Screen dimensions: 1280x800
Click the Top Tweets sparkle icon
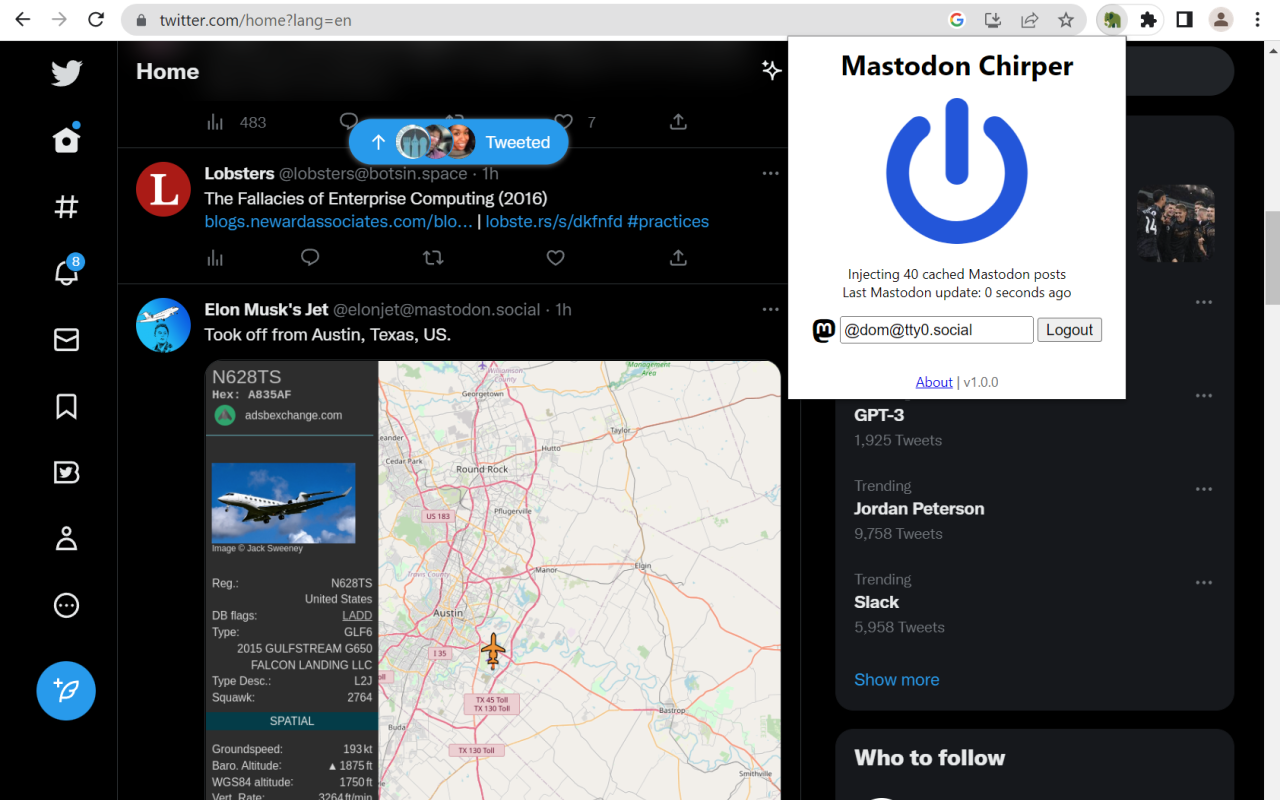pyautogui.click(x=771, y=70)
